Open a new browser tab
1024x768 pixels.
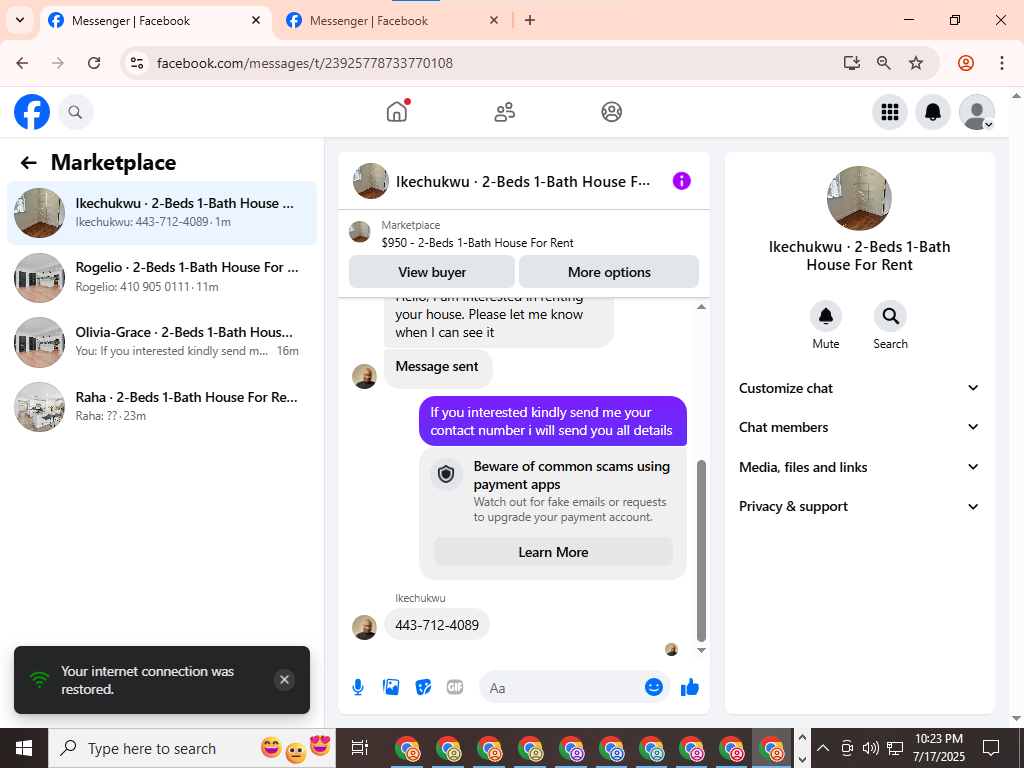click(x=530, y=20)
